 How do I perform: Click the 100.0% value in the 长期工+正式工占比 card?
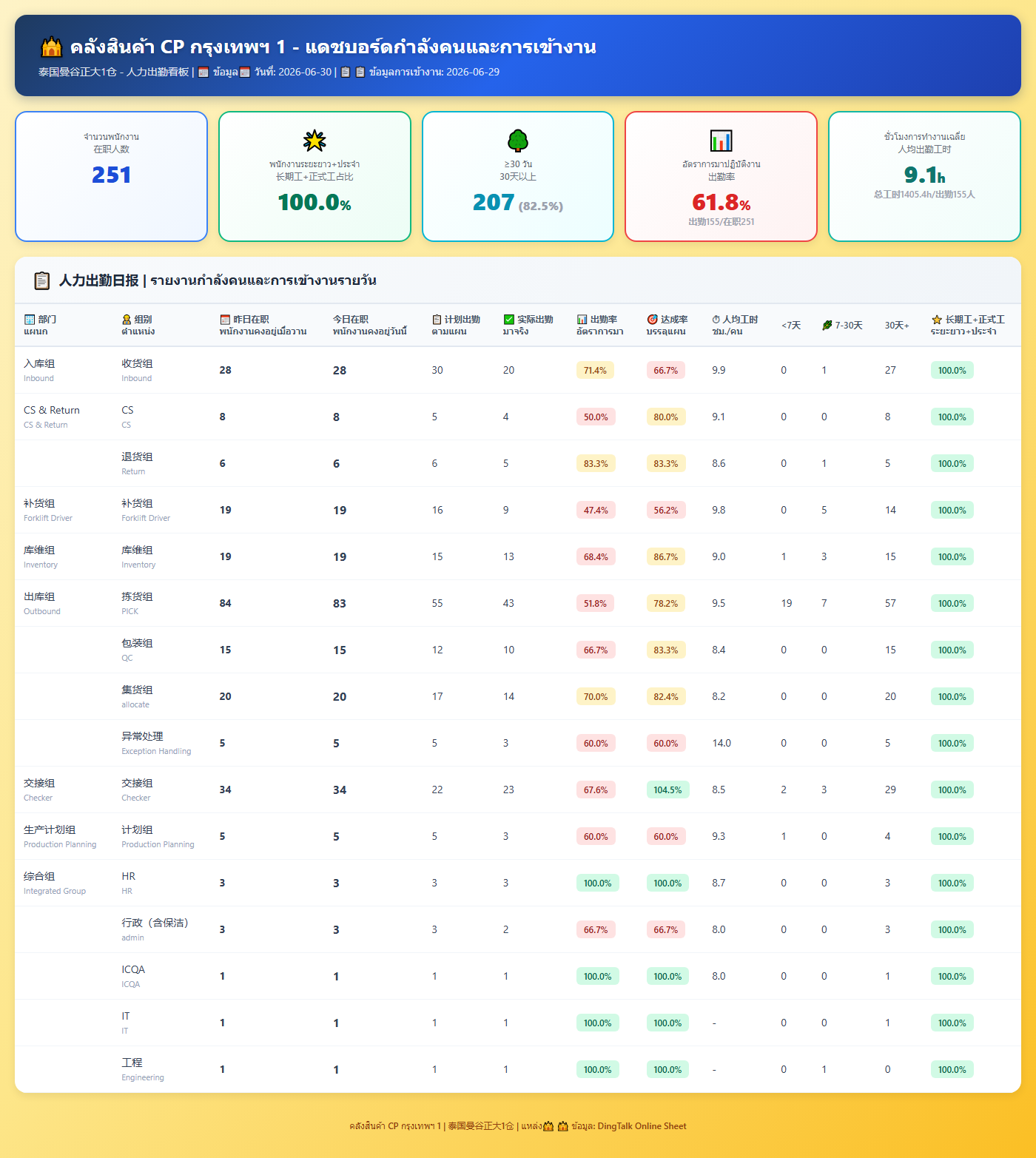pyautogui.click(x=314, y=202)
